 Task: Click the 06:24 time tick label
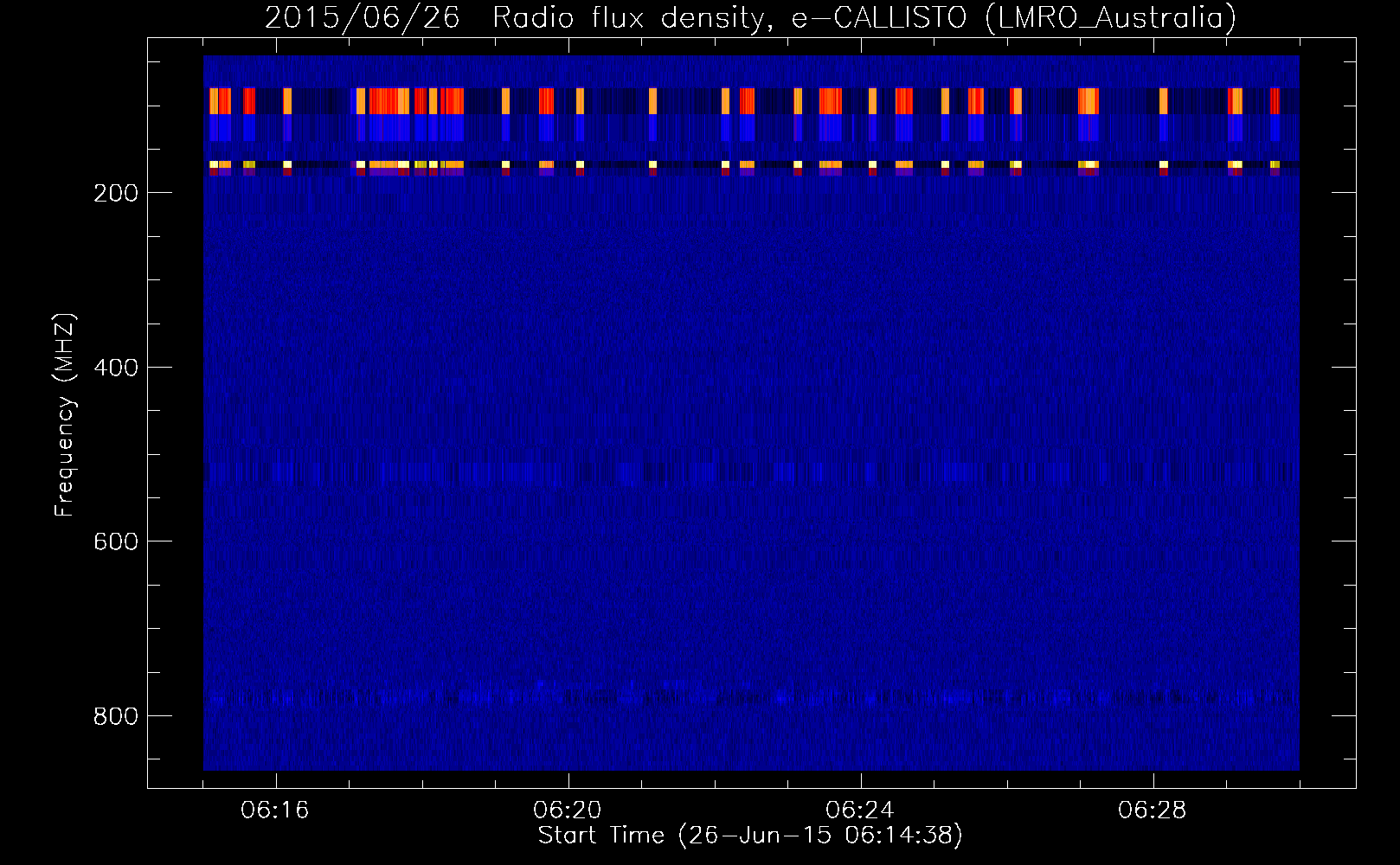860,811
